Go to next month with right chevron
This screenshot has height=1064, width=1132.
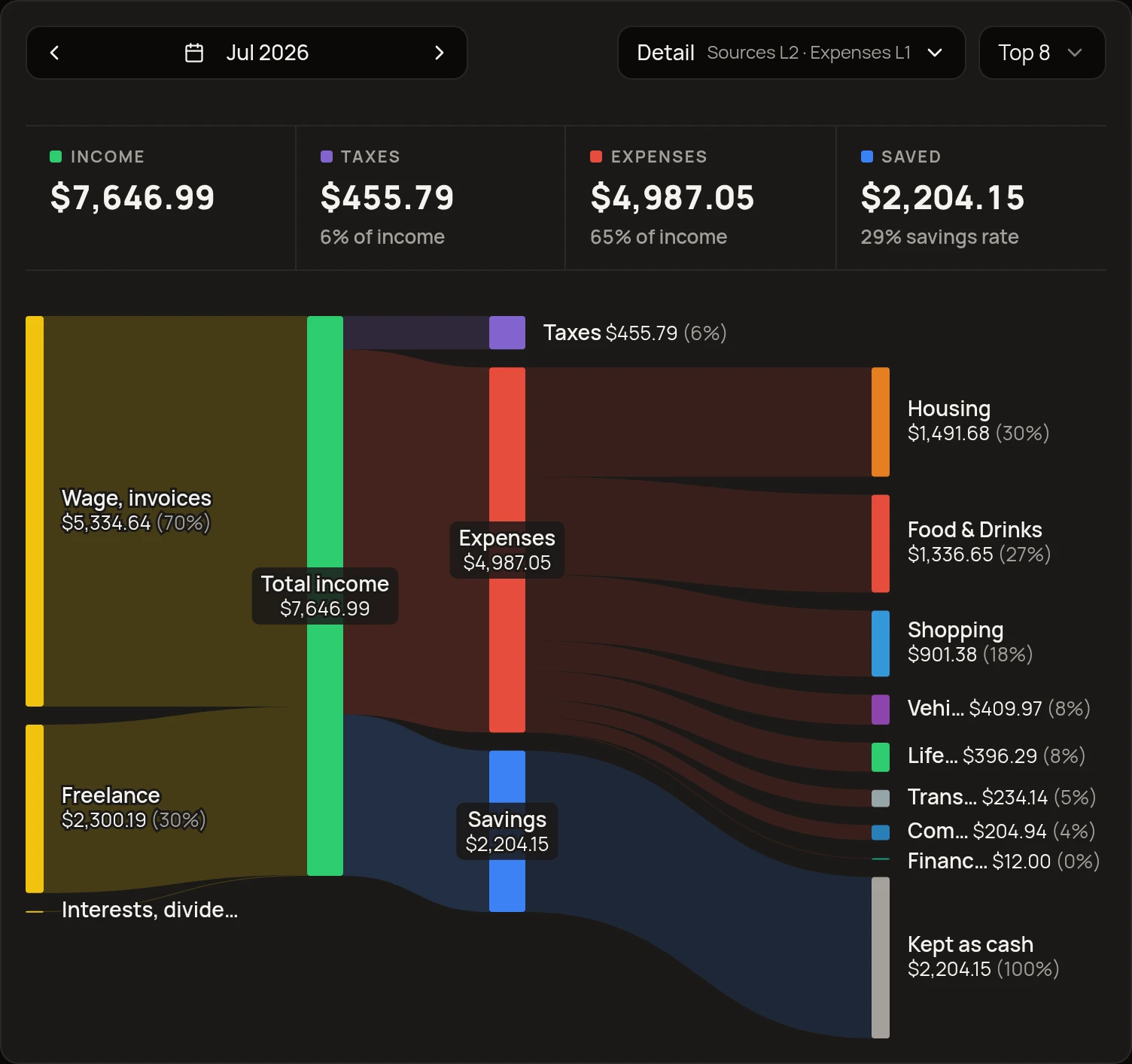[x=440, y=53]
